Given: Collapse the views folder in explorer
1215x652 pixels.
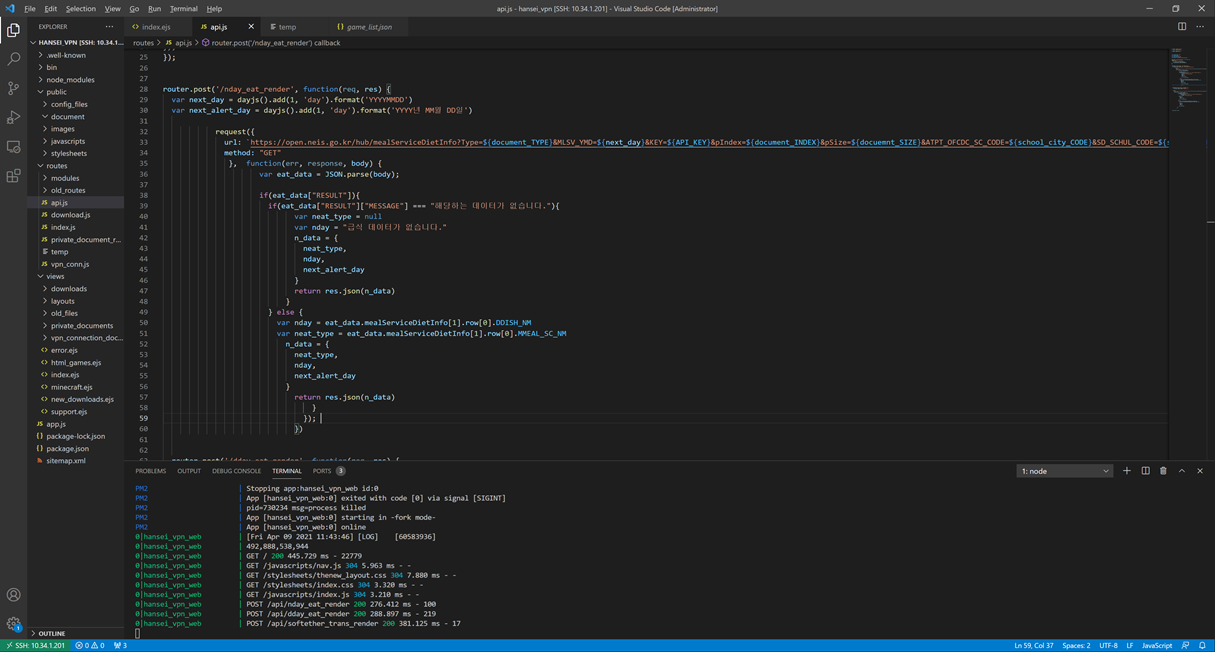Looking at the screenshot, I should [55, 276].
